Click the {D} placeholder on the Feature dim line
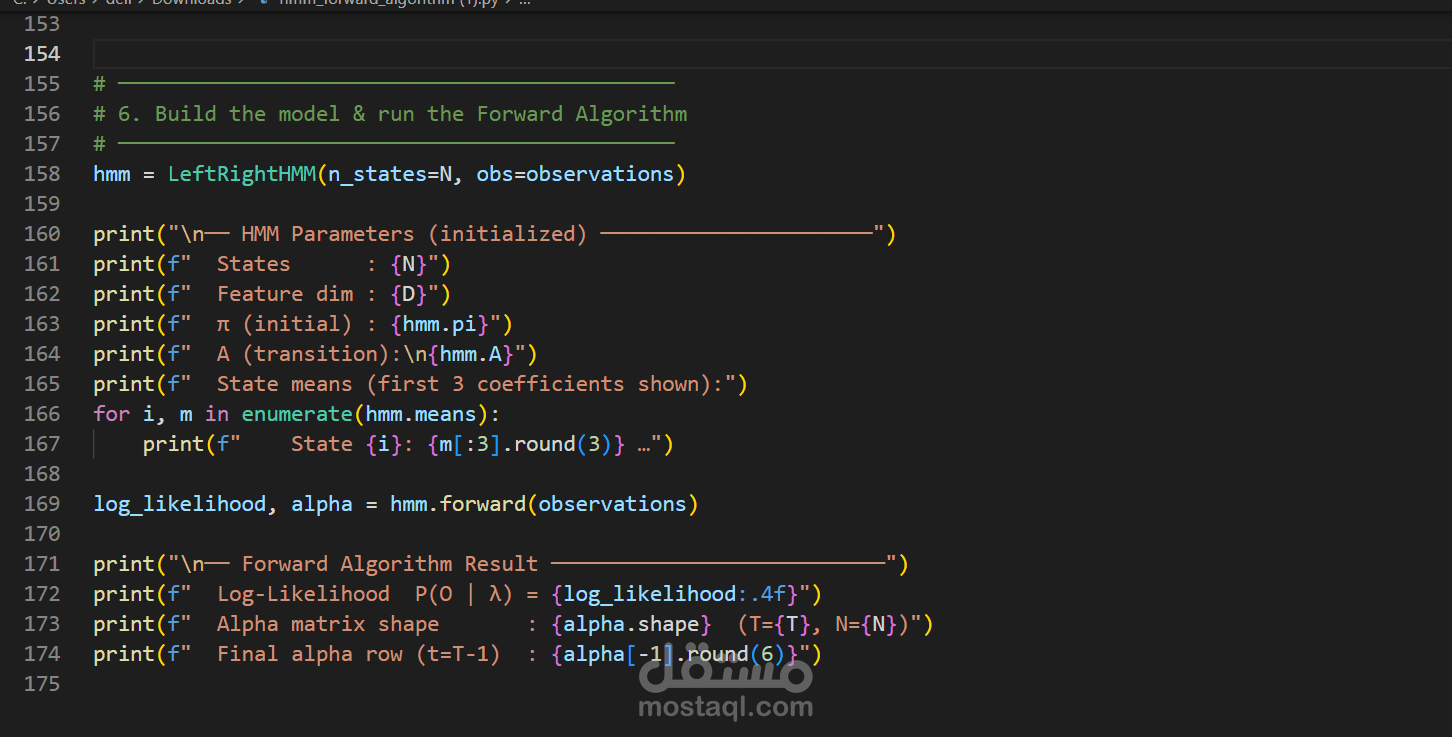 [408, 294]
